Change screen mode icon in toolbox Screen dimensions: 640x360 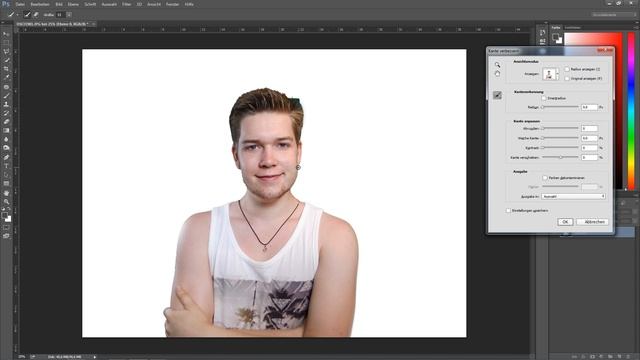[6, 236]
